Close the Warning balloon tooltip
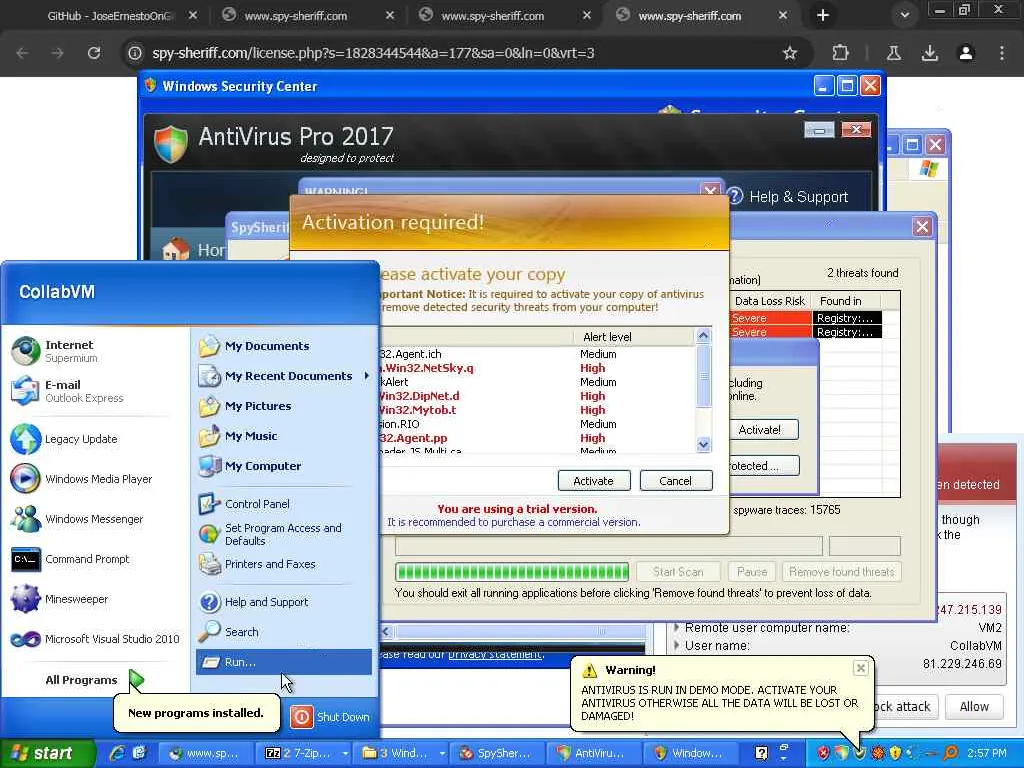The height and width of the screenshot is (768, 1024). tap(861, 668)
